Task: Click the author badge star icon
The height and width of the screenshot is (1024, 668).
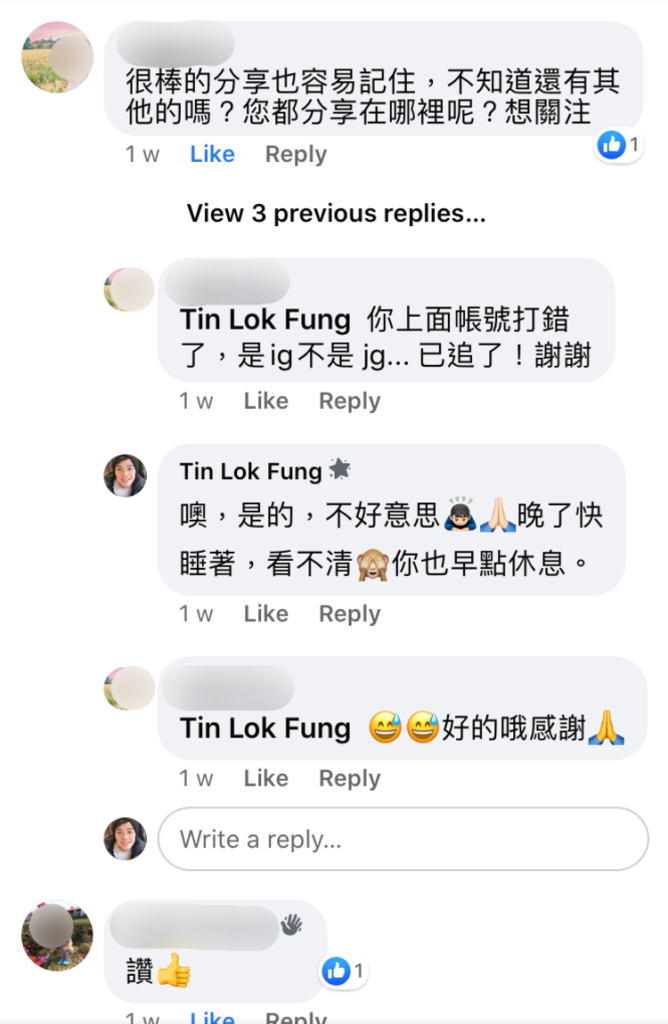Action: [x=339, y=470]
